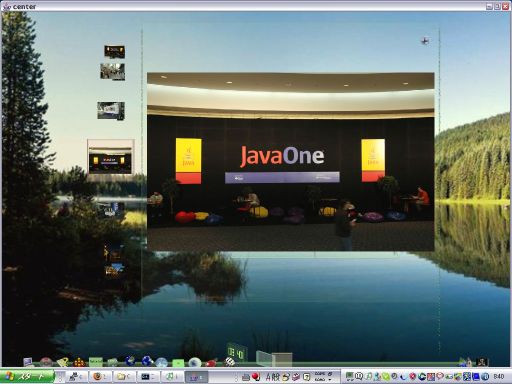Select the highlighted JavaOne thumbnail in left stack
The width and height of the screenshot is (512, 384).
pyautogui.click(x=111, y=157)
